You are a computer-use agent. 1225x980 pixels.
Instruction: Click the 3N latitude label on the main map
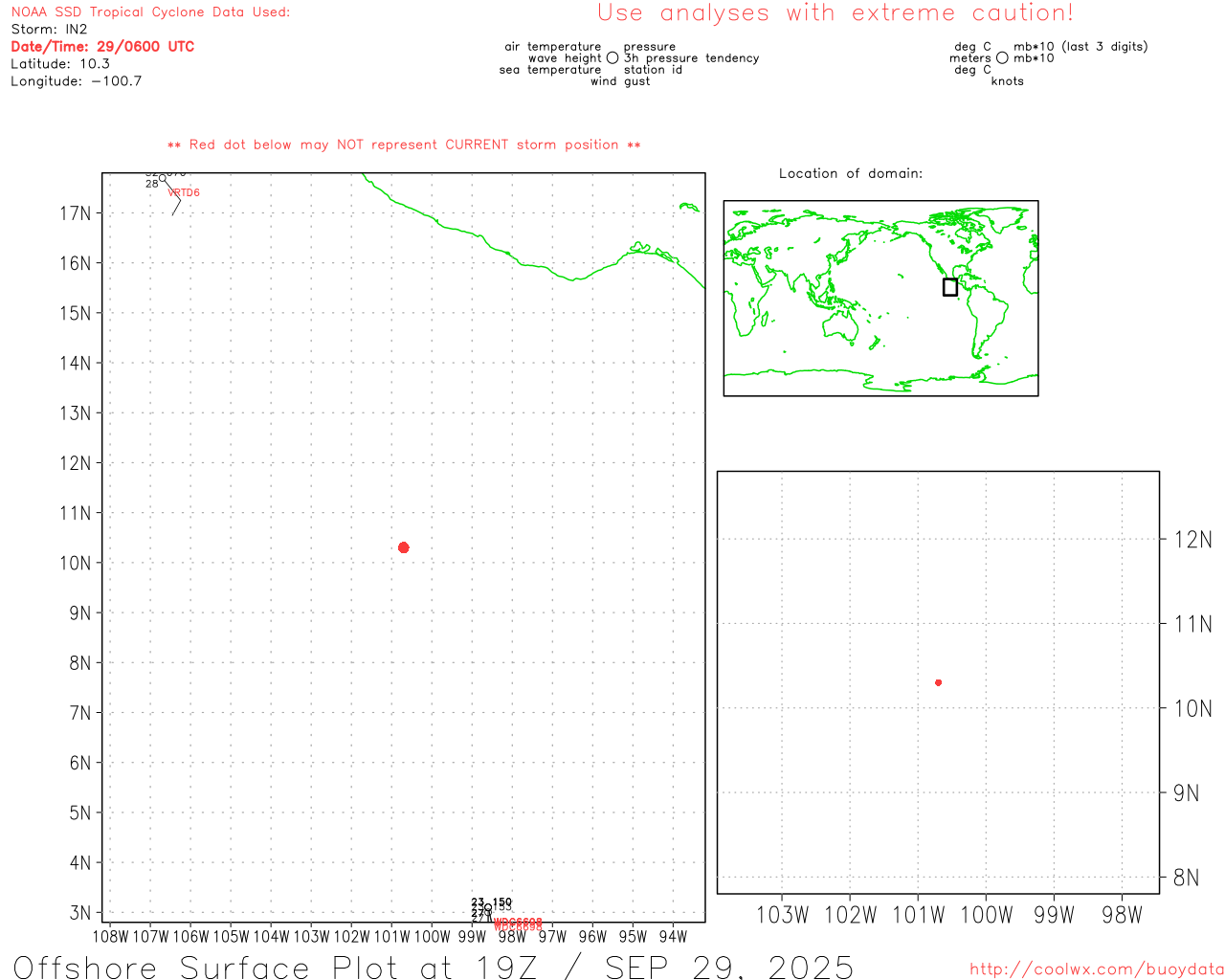point(80,913)
